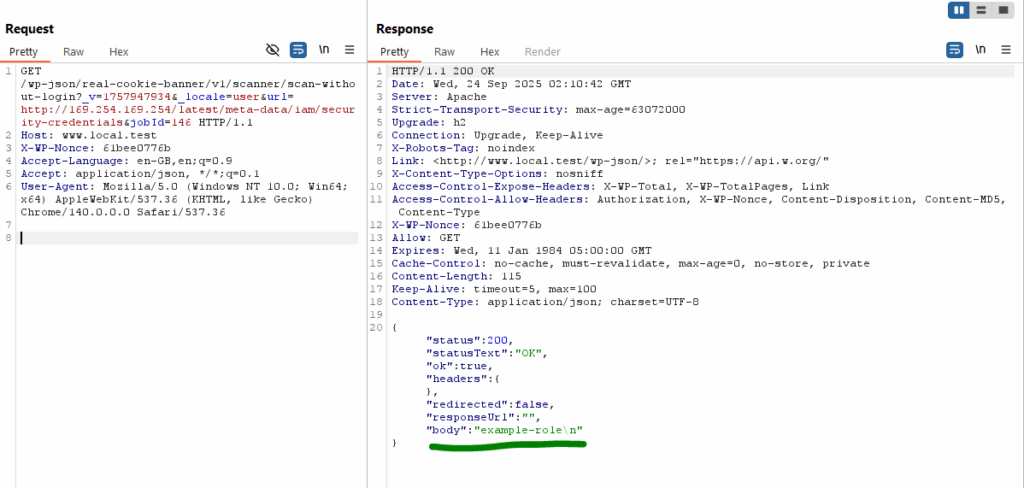
Task: Select the Pretty tab in Request panel
Action: [x=23, y=51]
